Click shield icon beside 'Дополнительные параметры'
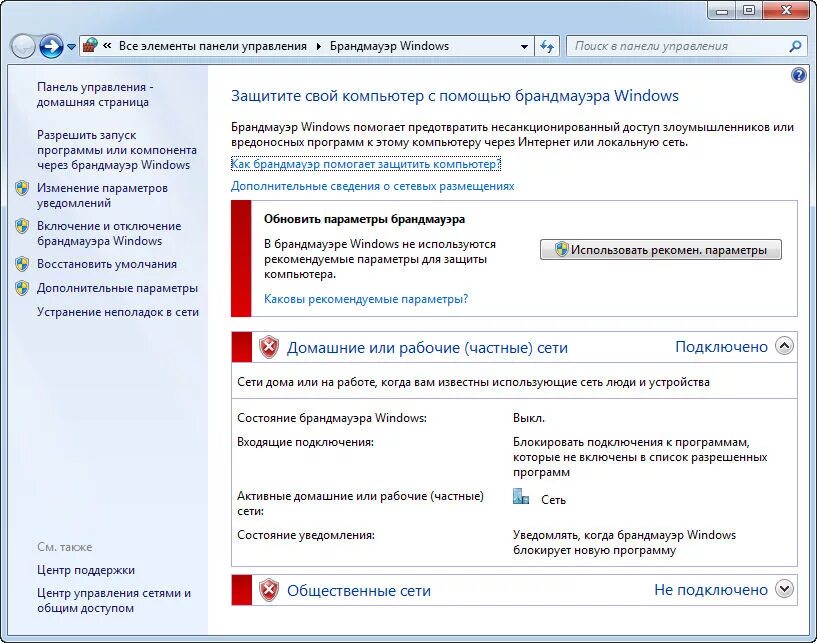Image resolution: width=817 pixels, height=643 pixels. point(22,288)
